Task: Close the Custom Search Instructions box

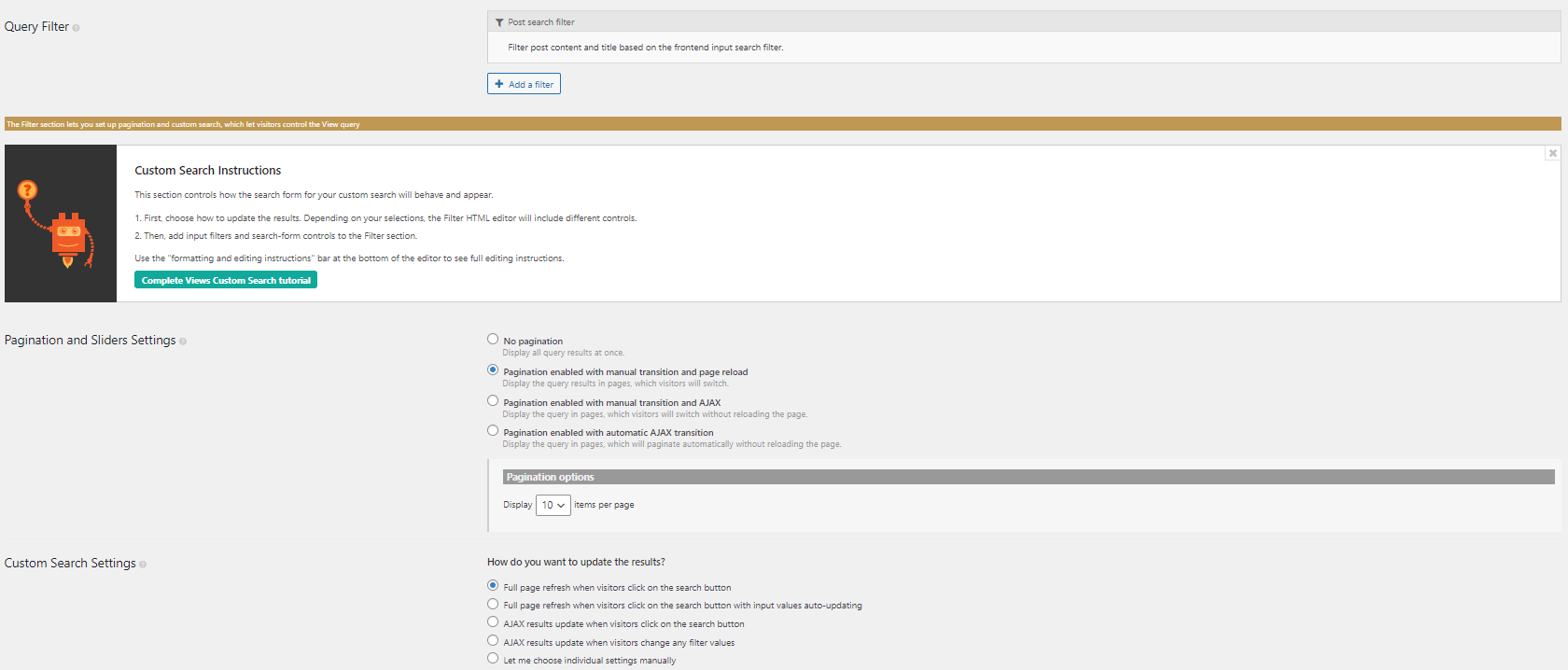Action: coord(1552,153)
